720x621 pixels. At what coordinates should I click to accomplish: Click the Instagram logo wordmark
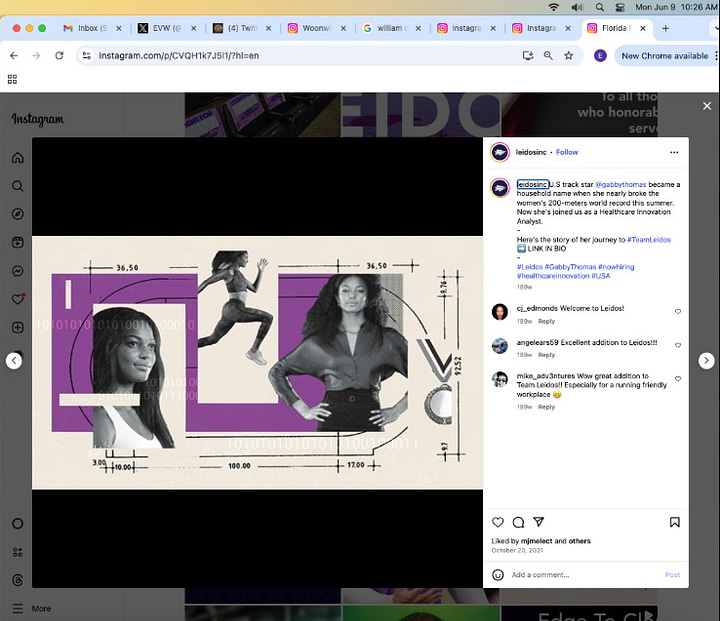click(x=38, y=119)
